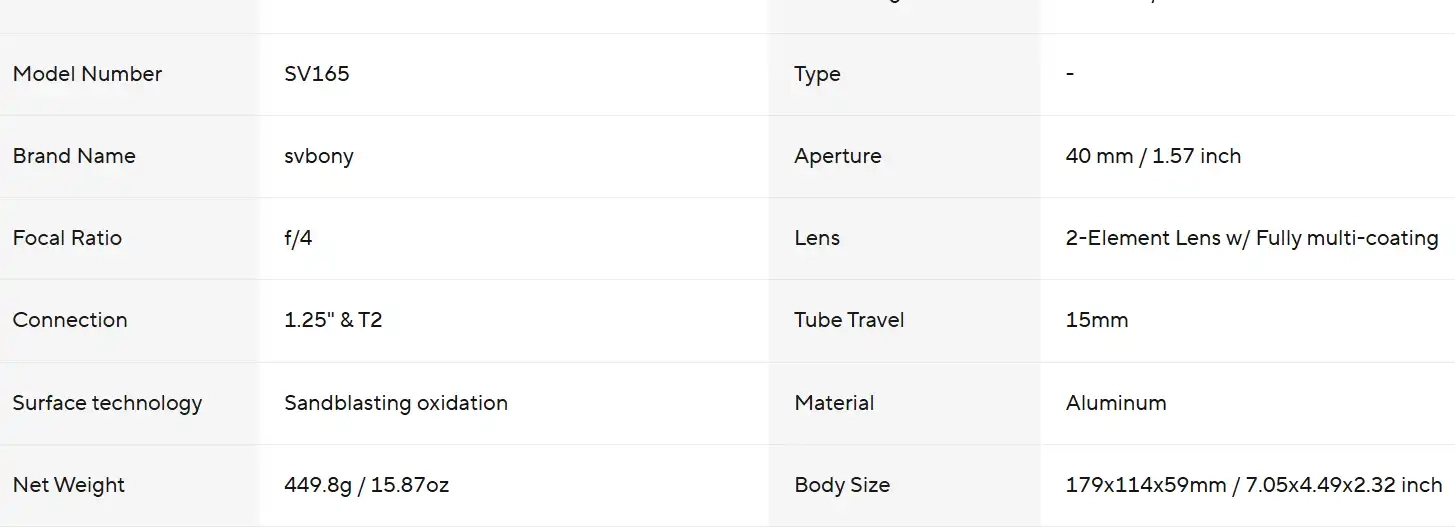Click the Tube Travel label

(849, 320)
